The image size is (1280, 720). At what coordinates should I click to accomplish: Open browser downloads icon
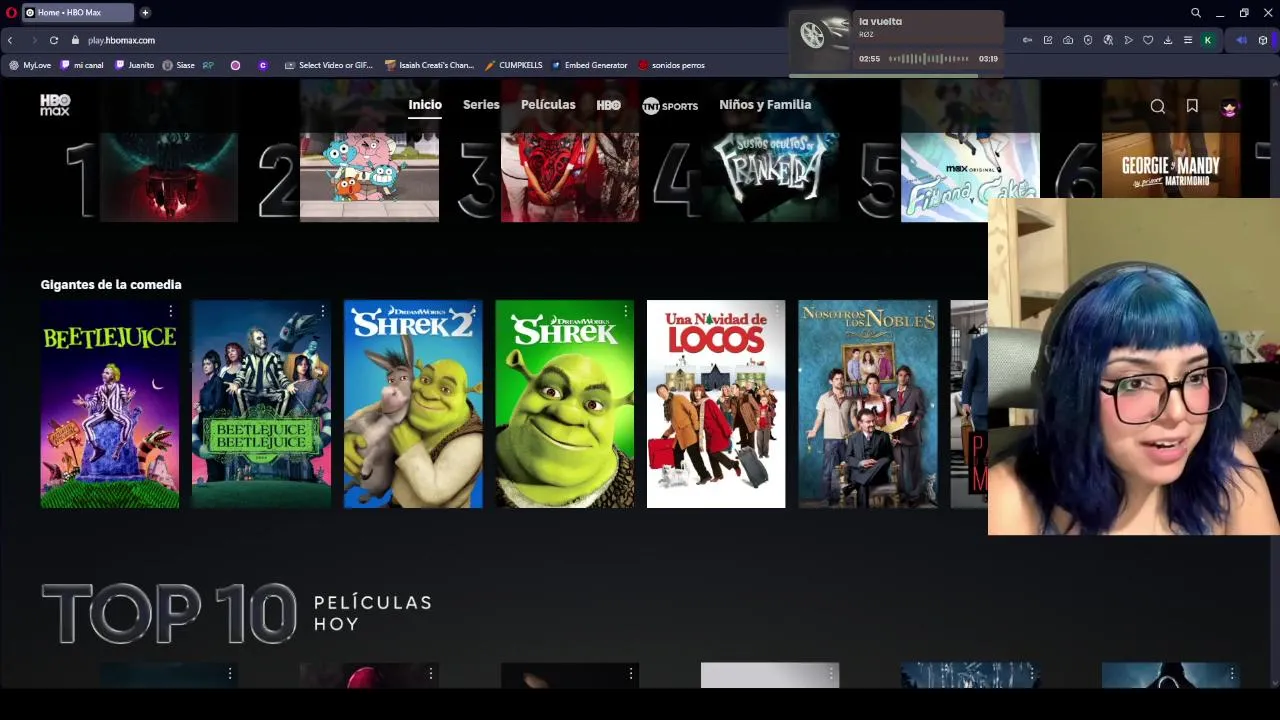1168,40
